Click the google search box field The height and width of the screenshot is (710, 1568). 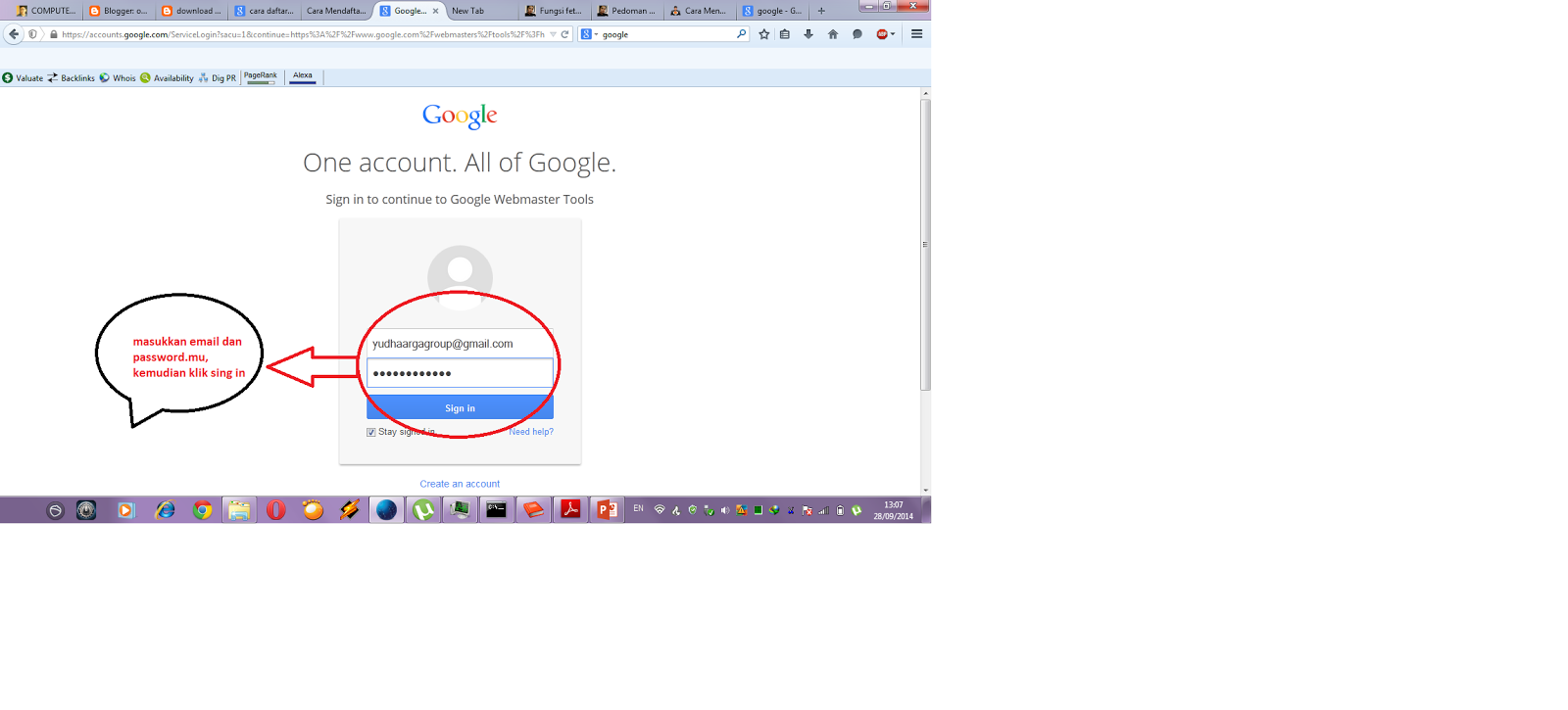[666, 34]
